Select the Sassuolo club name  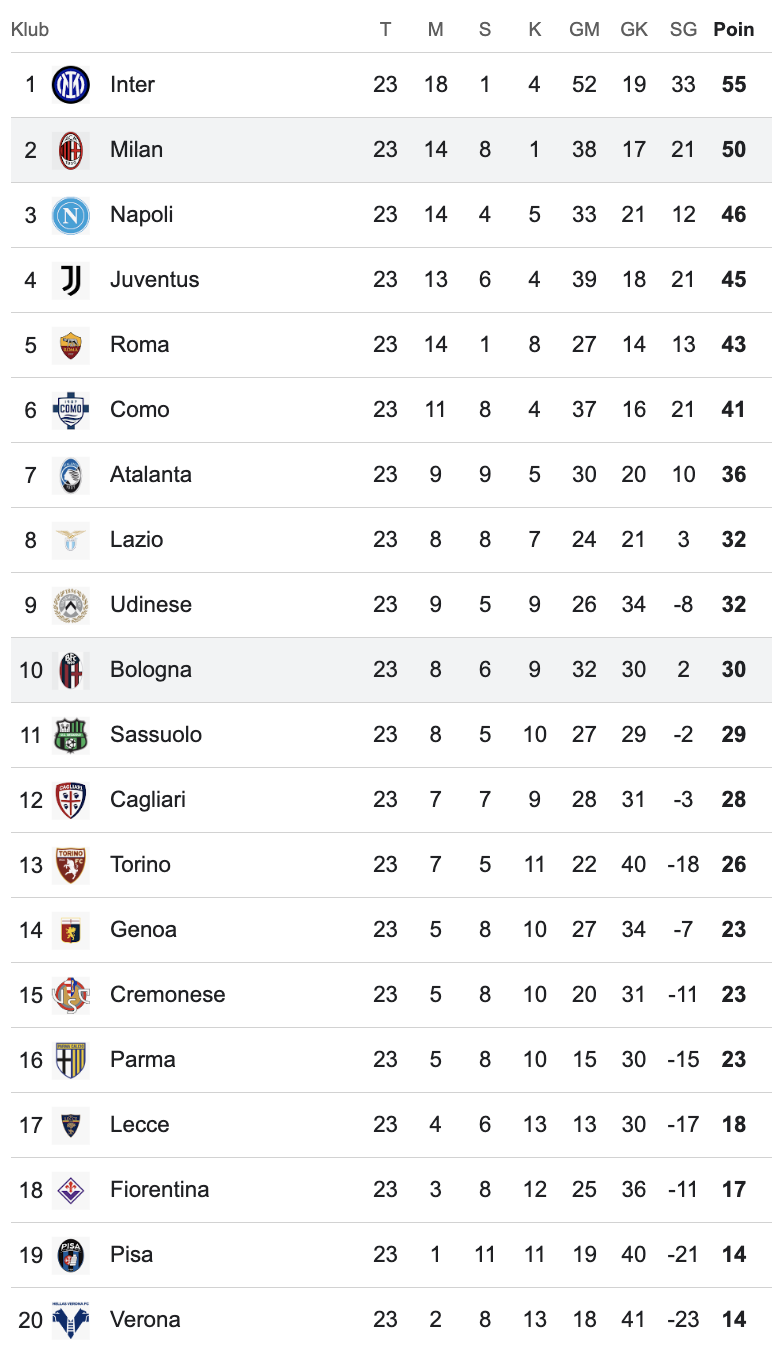point(155,735)
